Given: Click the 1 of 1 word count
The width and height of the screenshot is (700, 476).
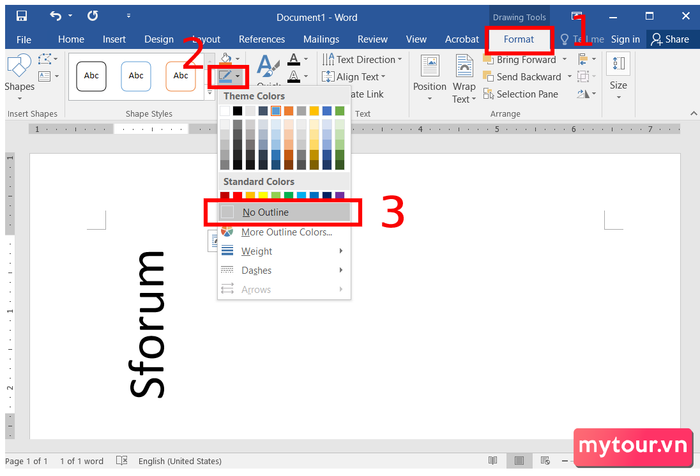Looking at the screenshot, I should click(x=82, y=461).
